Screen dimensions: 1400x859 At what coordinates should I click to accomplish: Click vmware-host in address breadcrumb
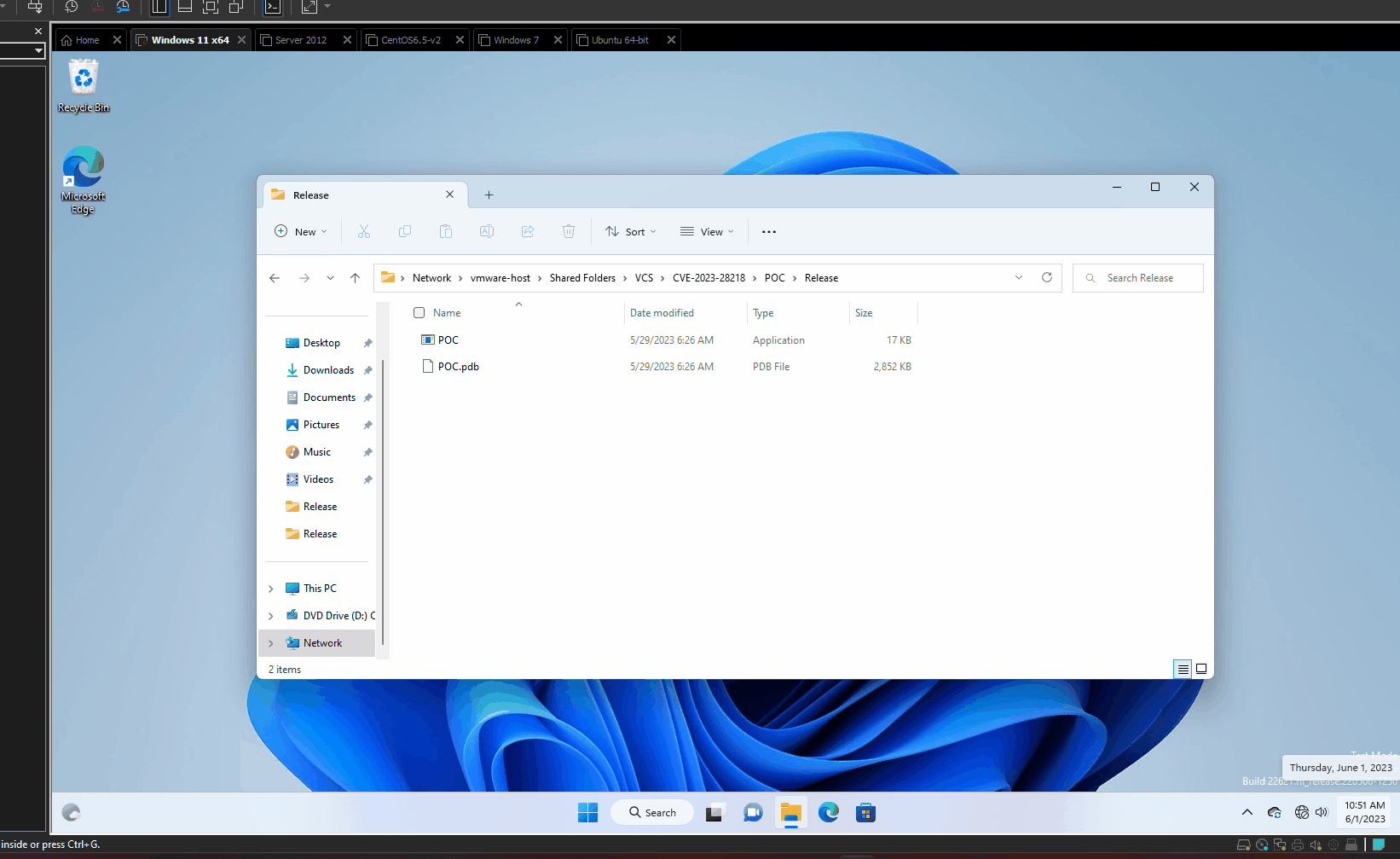point(500,278)
